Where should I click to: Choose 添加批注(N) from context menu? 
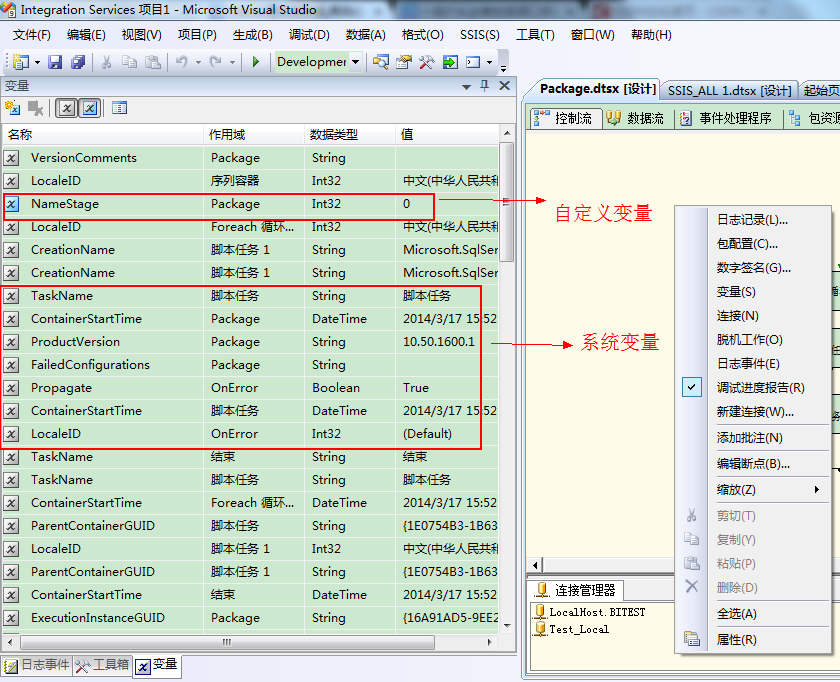click(x=749, y=437)
